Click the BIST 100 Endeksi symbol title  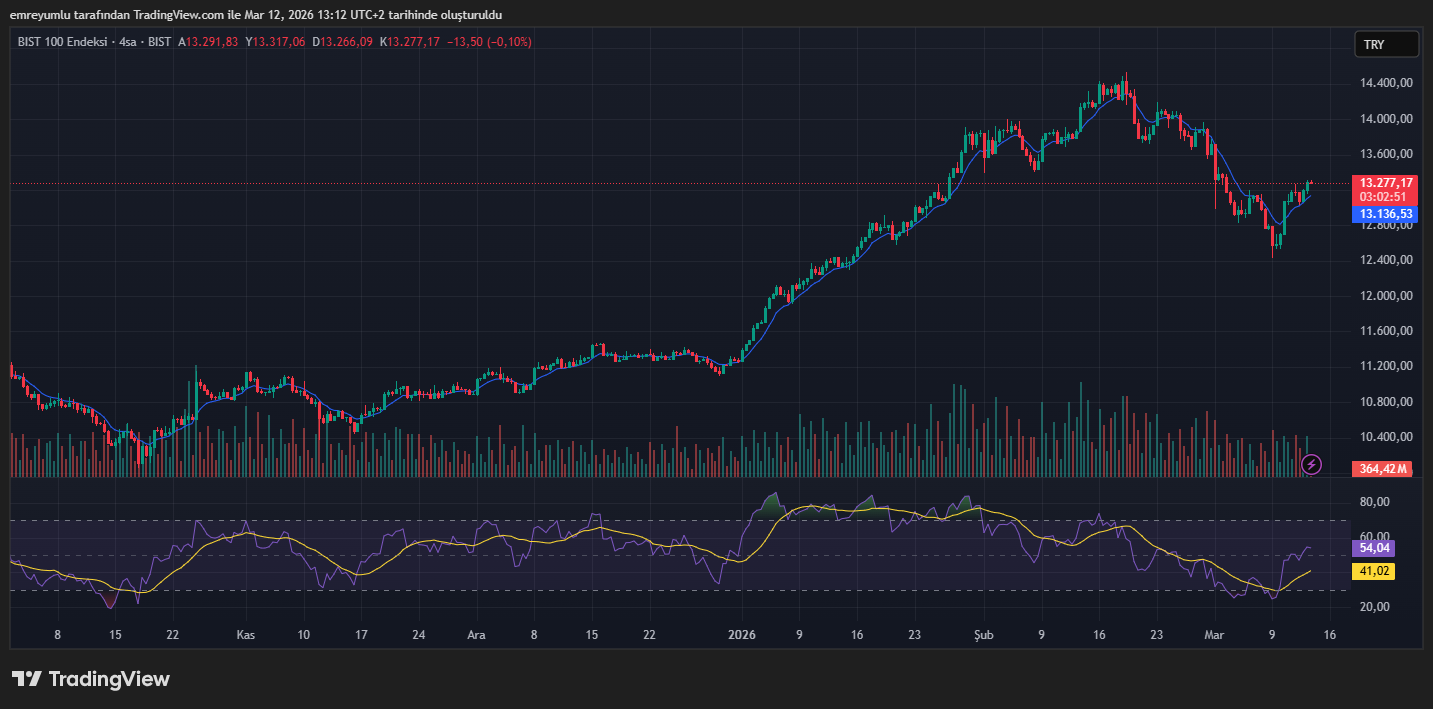(x=63, y=42)
